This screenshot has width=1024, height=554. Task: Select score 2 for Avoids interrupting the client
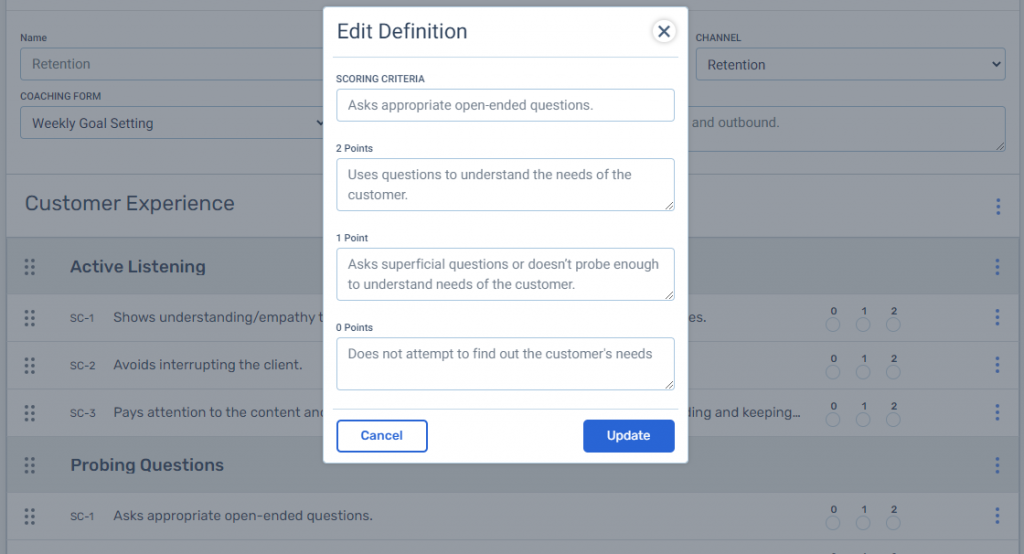pos(893,372)
